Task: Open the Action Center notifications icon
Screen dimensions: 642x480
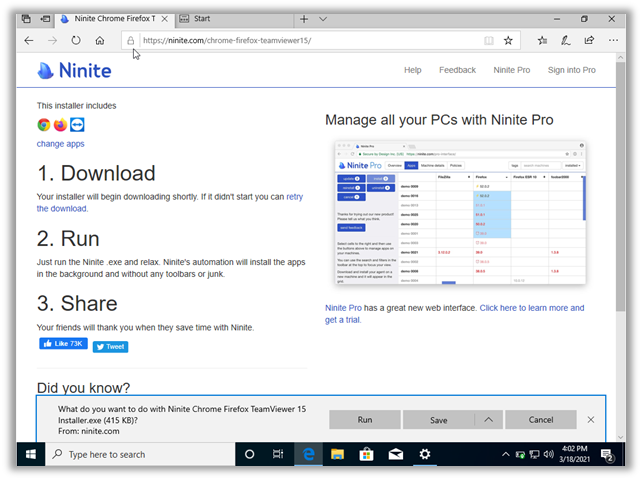Action: pos(607,455)
